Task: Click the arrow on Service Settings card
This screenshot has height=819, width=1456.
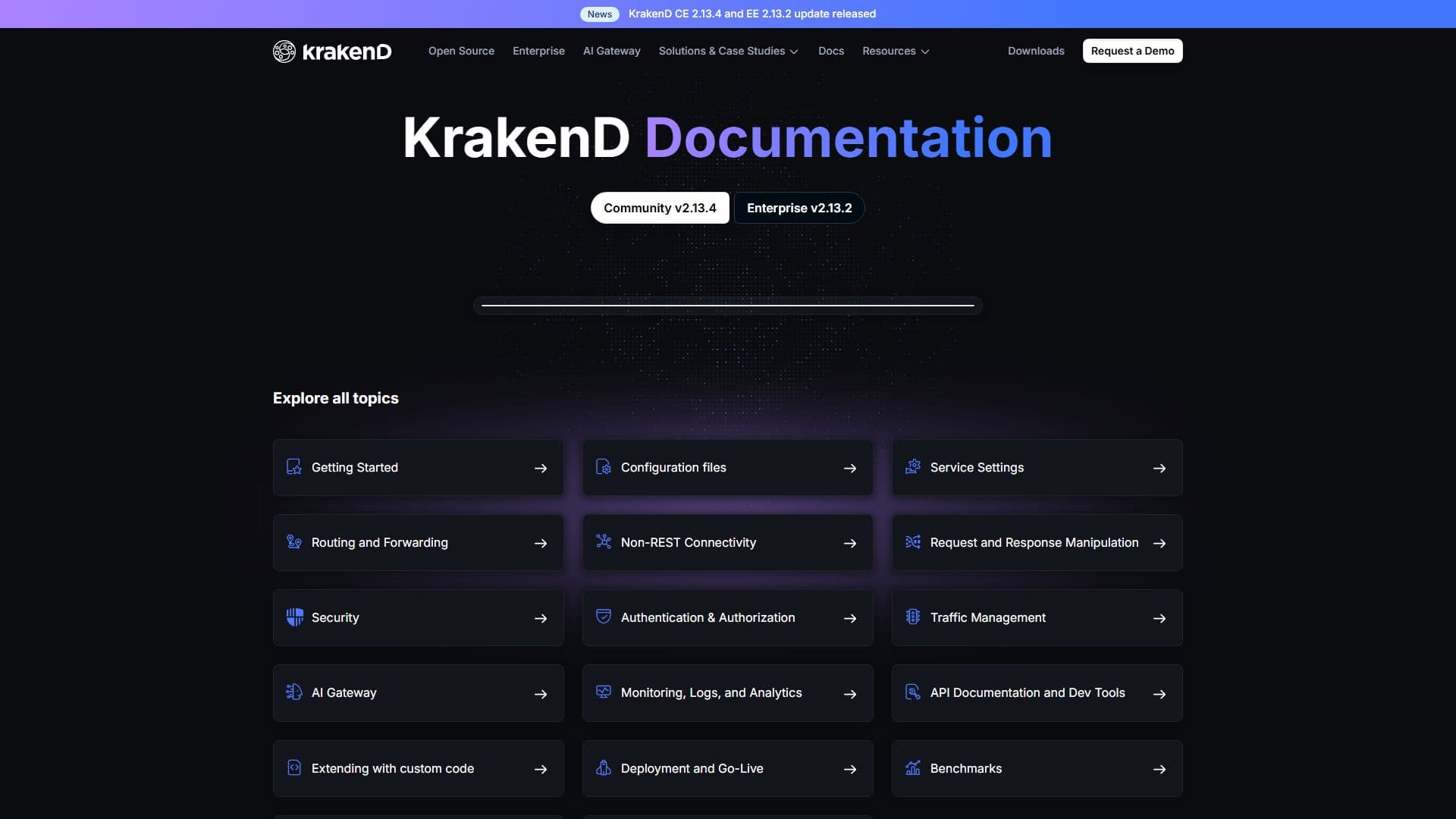Action: point(1159,469)
